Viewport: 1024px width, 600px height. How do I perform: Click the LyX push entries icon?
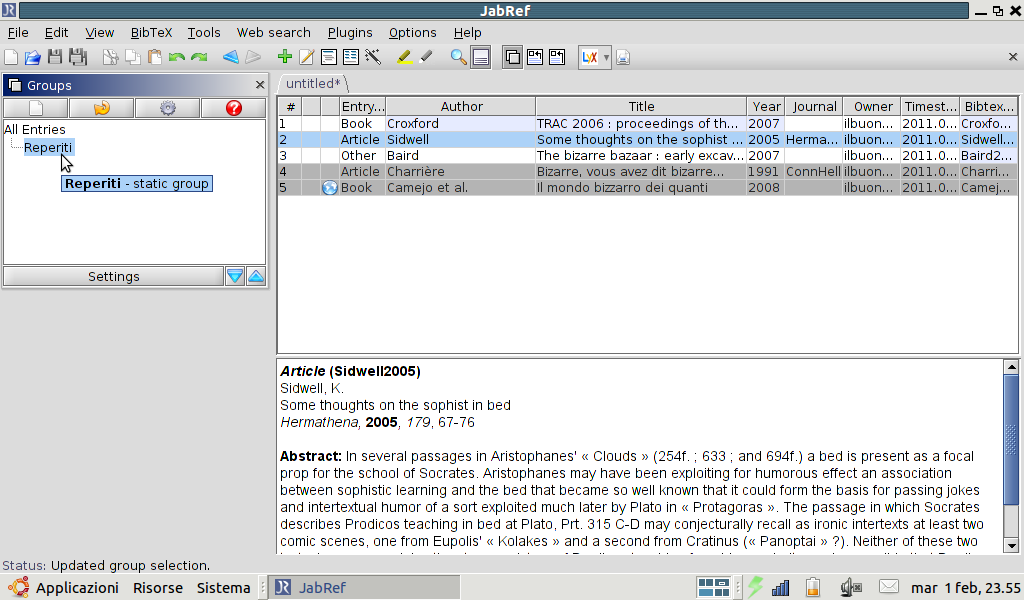click(x=590, y=57)
